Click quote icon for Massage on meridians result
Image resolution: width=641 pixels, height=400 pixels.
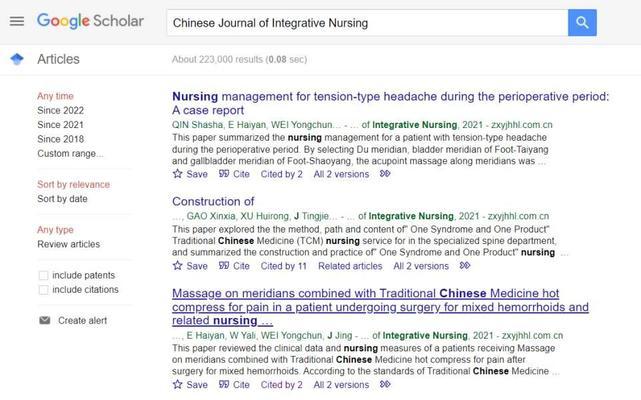pyautogui.click(x=224, y=384)
